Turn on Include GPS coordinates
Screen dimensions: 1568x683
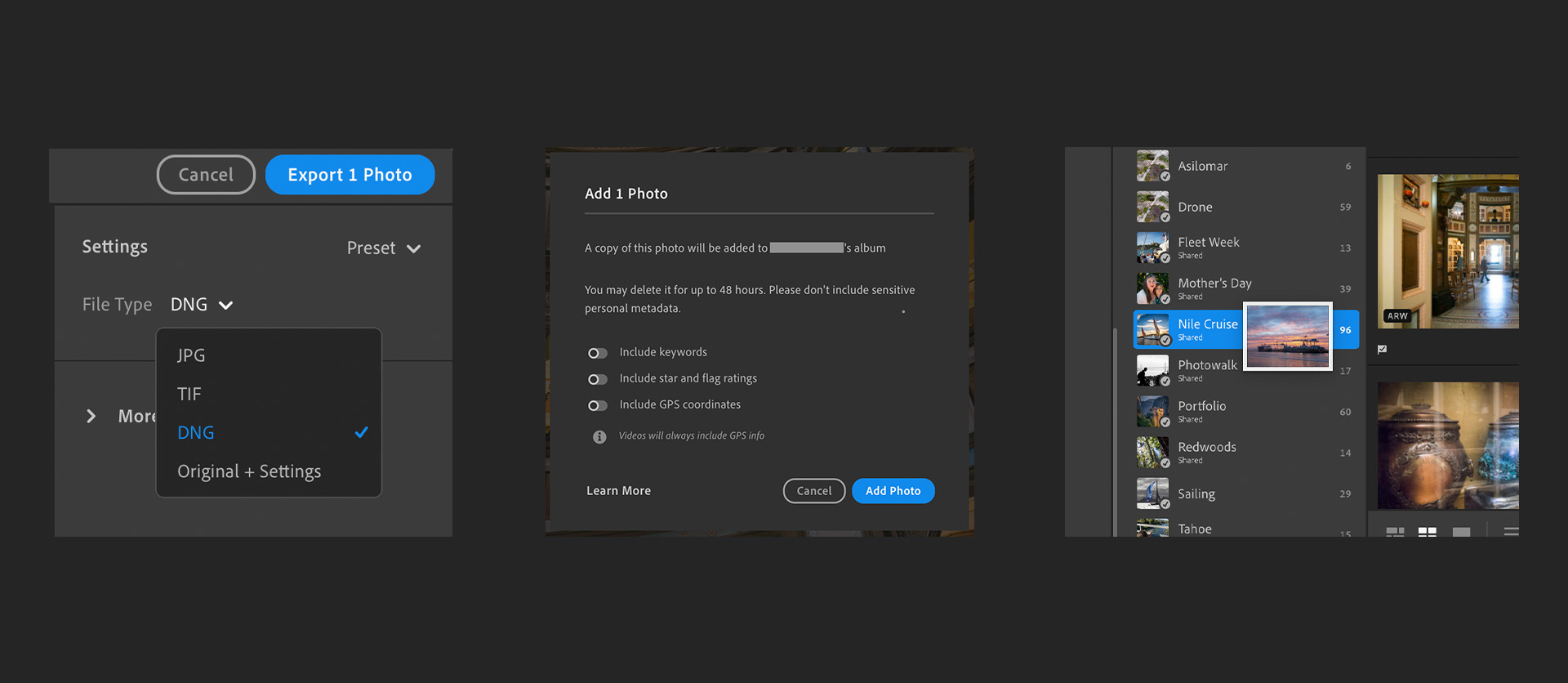coord(598,405)
